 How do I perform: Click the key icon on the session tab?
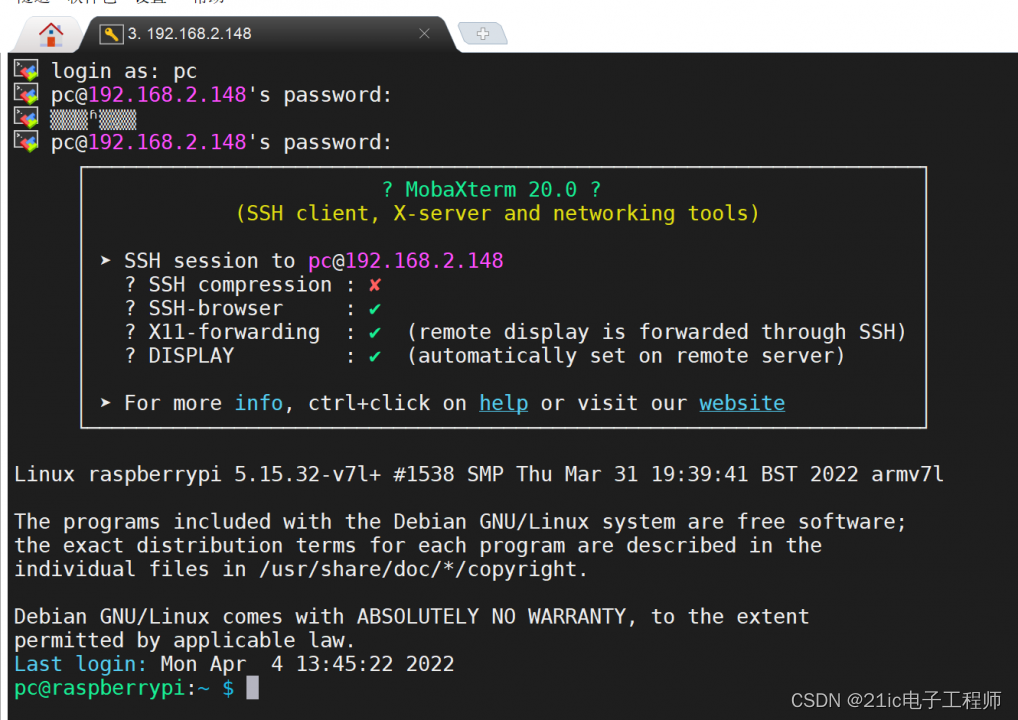(112, 32)
